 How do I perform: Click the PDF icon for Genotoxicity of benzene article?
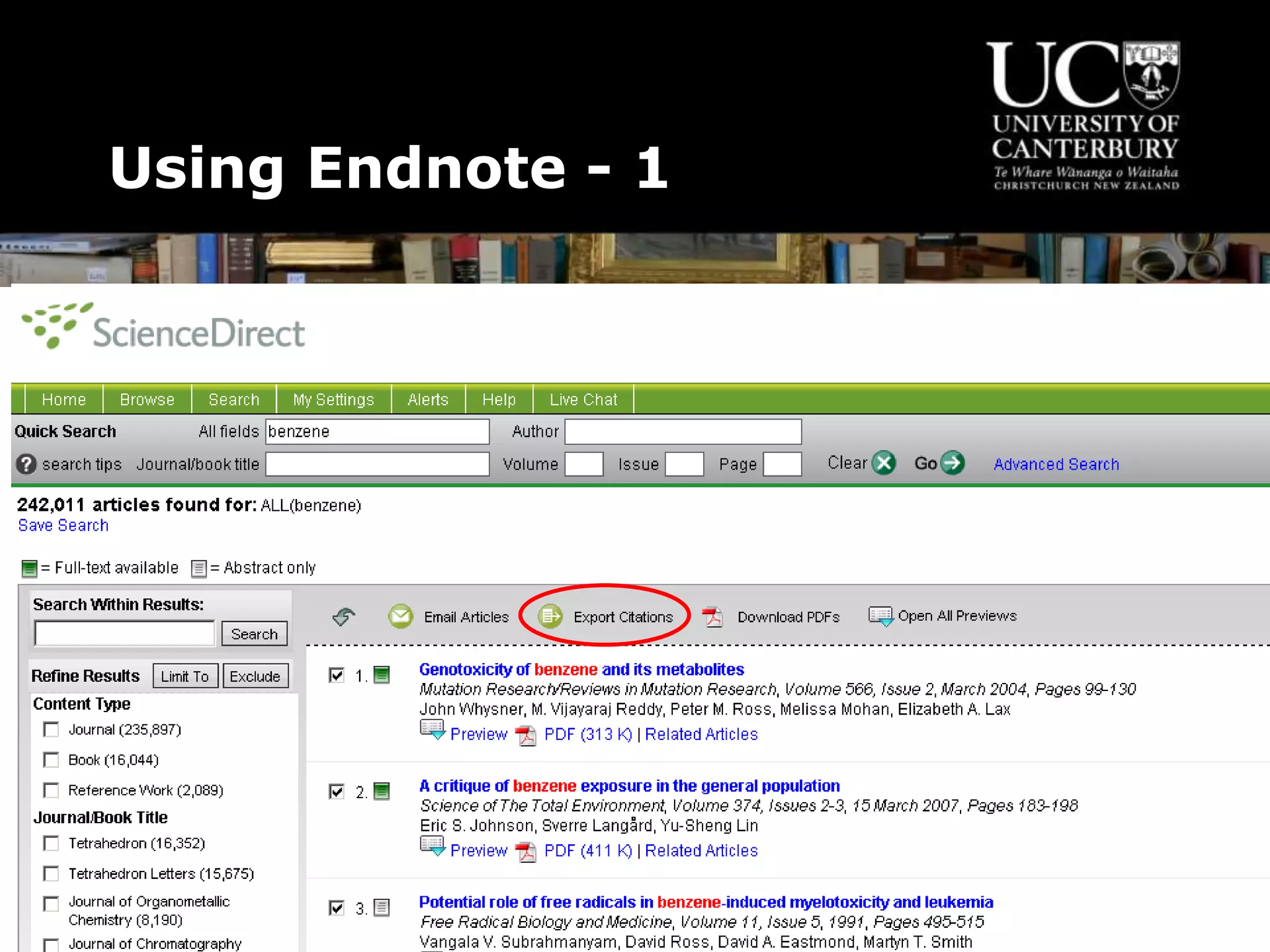click(526, 735)
